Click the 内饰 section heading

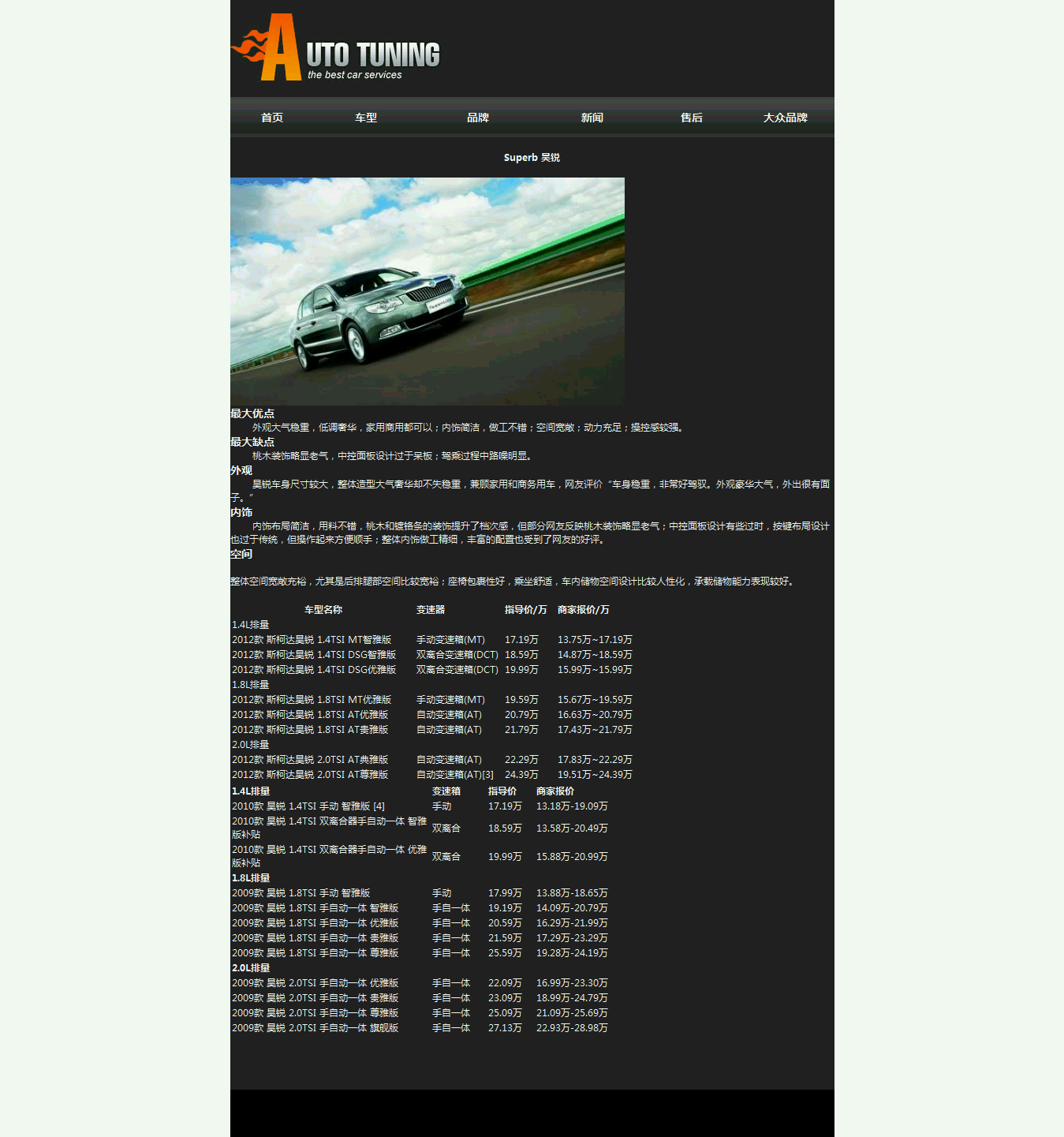tap(241, 512)
